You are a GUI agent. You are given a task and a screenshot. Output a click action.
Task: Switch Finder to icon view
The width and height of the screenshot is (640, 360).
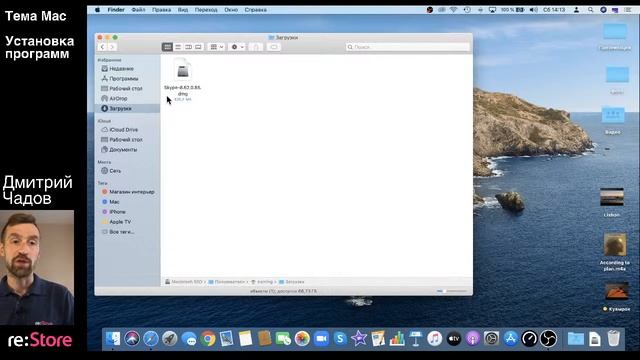(167, 47)
